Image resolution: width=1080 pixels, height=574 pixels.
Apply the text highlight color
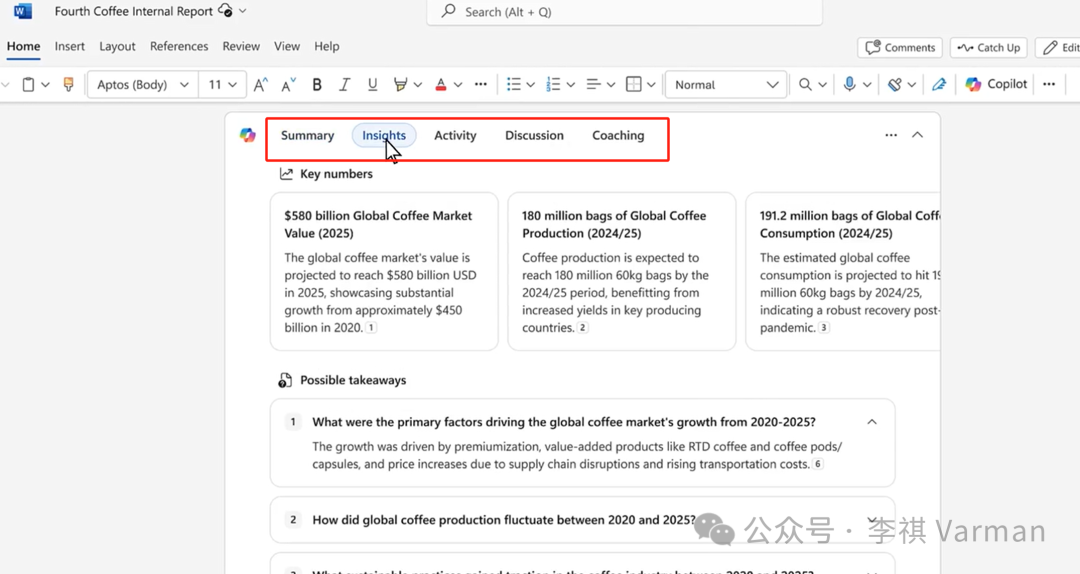(x=400, y=85)
